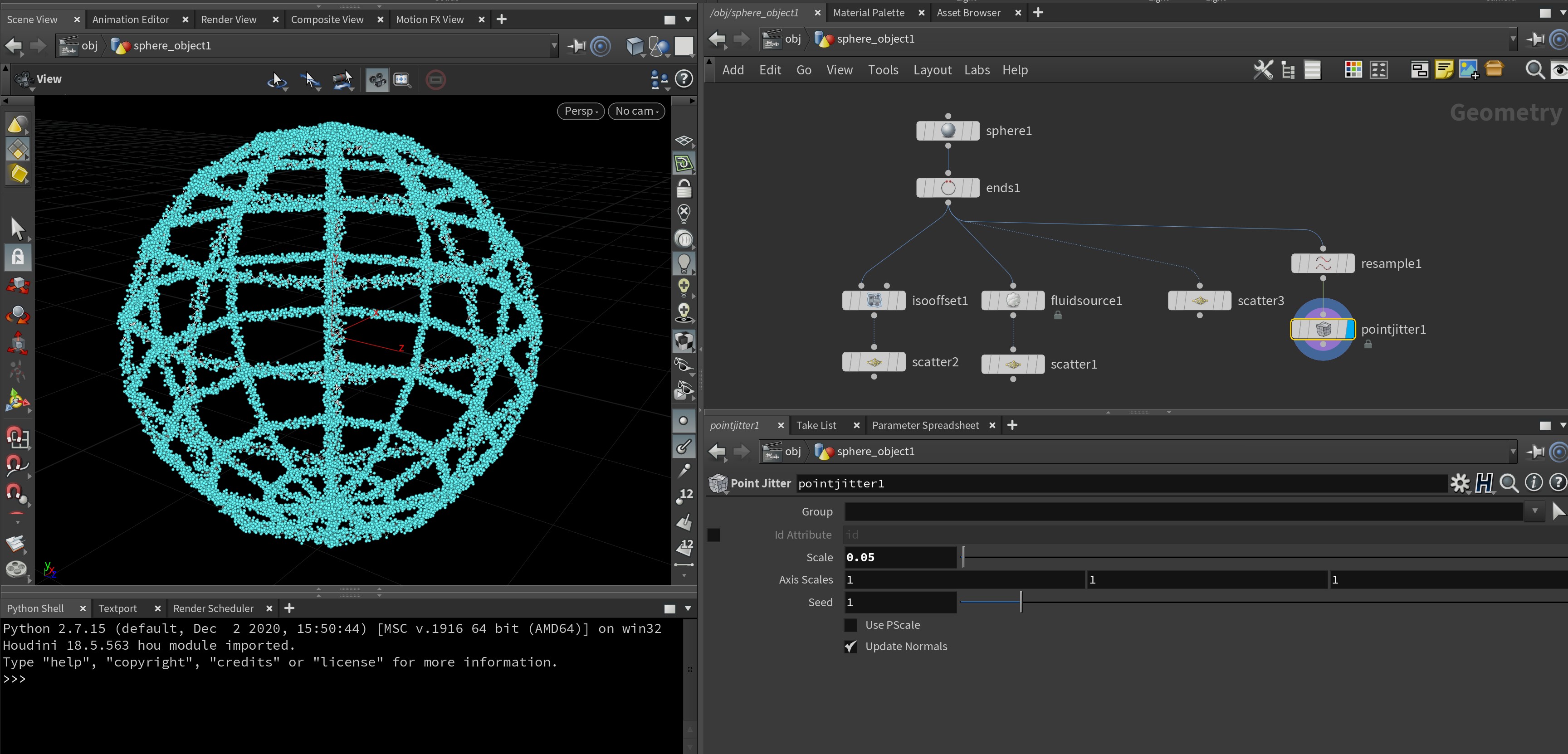The height and width of the screenshot is (754, 1568).
Task: Open the No cam camera dropdown
Action: [x=636, y=111]
